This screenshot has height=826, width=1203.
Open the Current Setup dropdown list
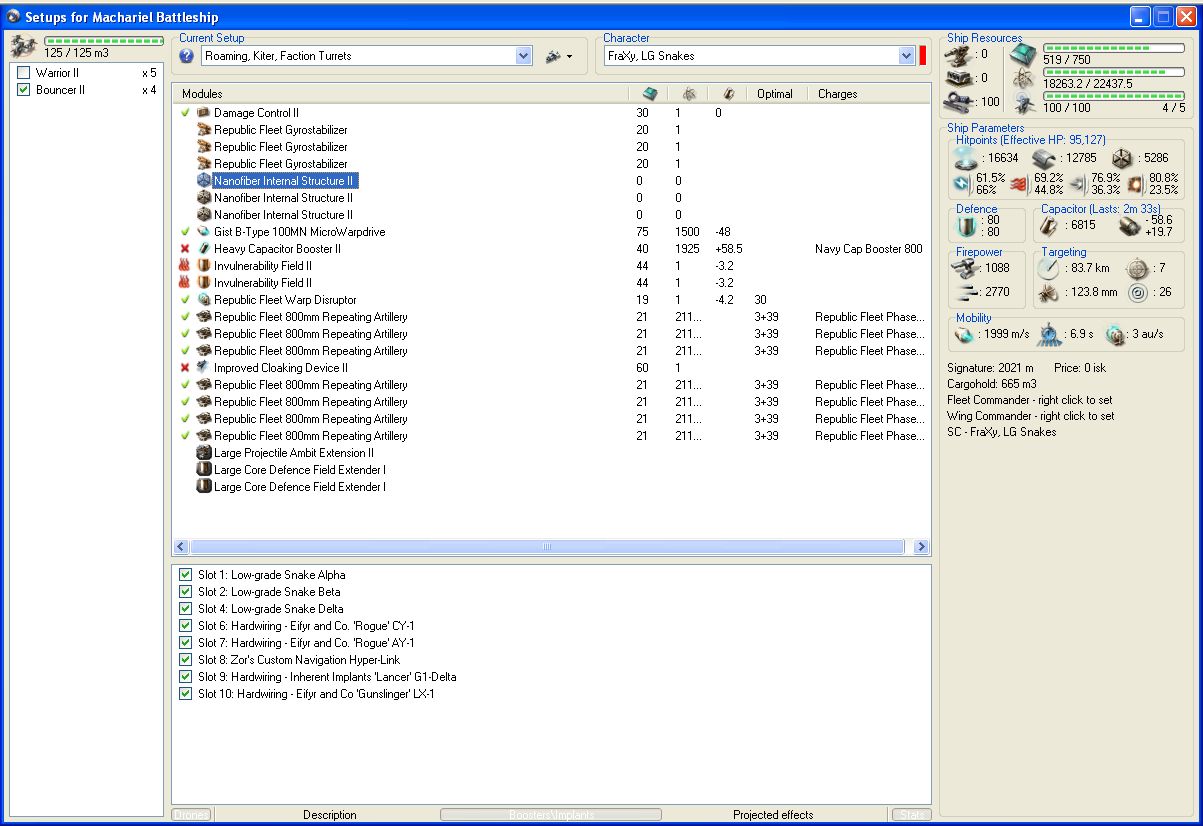[524, 57]
